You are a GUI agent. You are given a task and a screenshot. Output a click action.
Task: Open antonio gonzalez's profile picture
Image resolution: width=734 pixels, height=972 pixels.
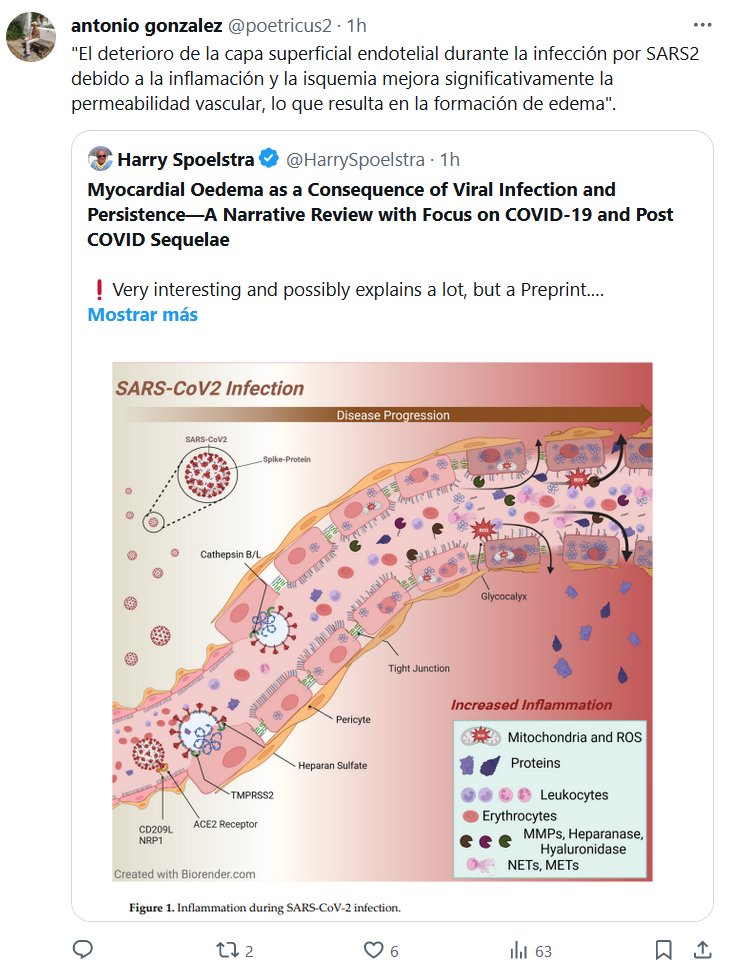(x=31, y=38)
